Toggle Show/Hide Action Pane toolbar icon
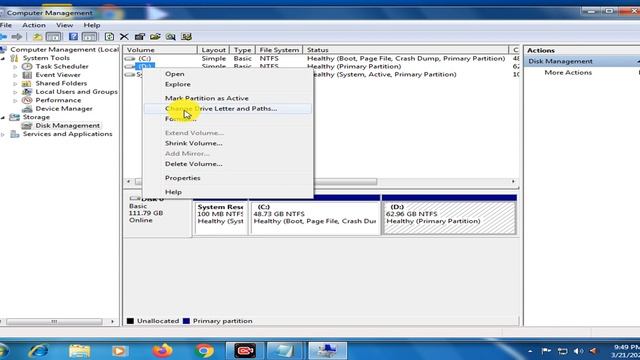The image size is (640, 360). [x=89, y=37]
